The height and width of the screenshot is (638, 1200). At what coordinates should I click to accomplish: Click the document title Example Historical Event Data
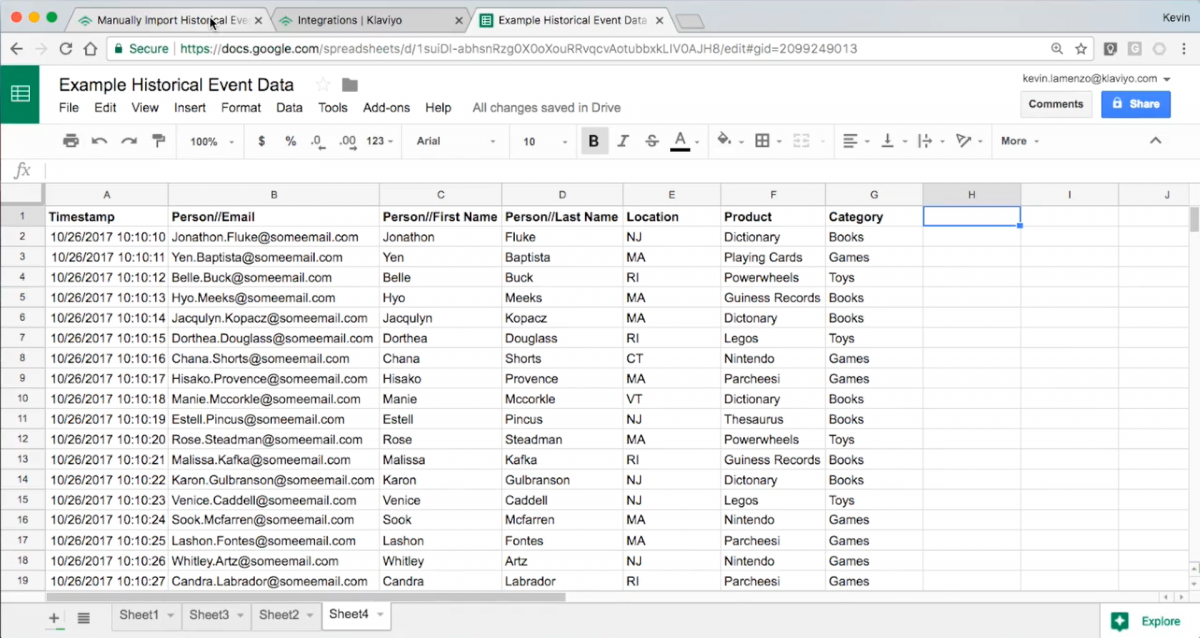pos(176,85)
